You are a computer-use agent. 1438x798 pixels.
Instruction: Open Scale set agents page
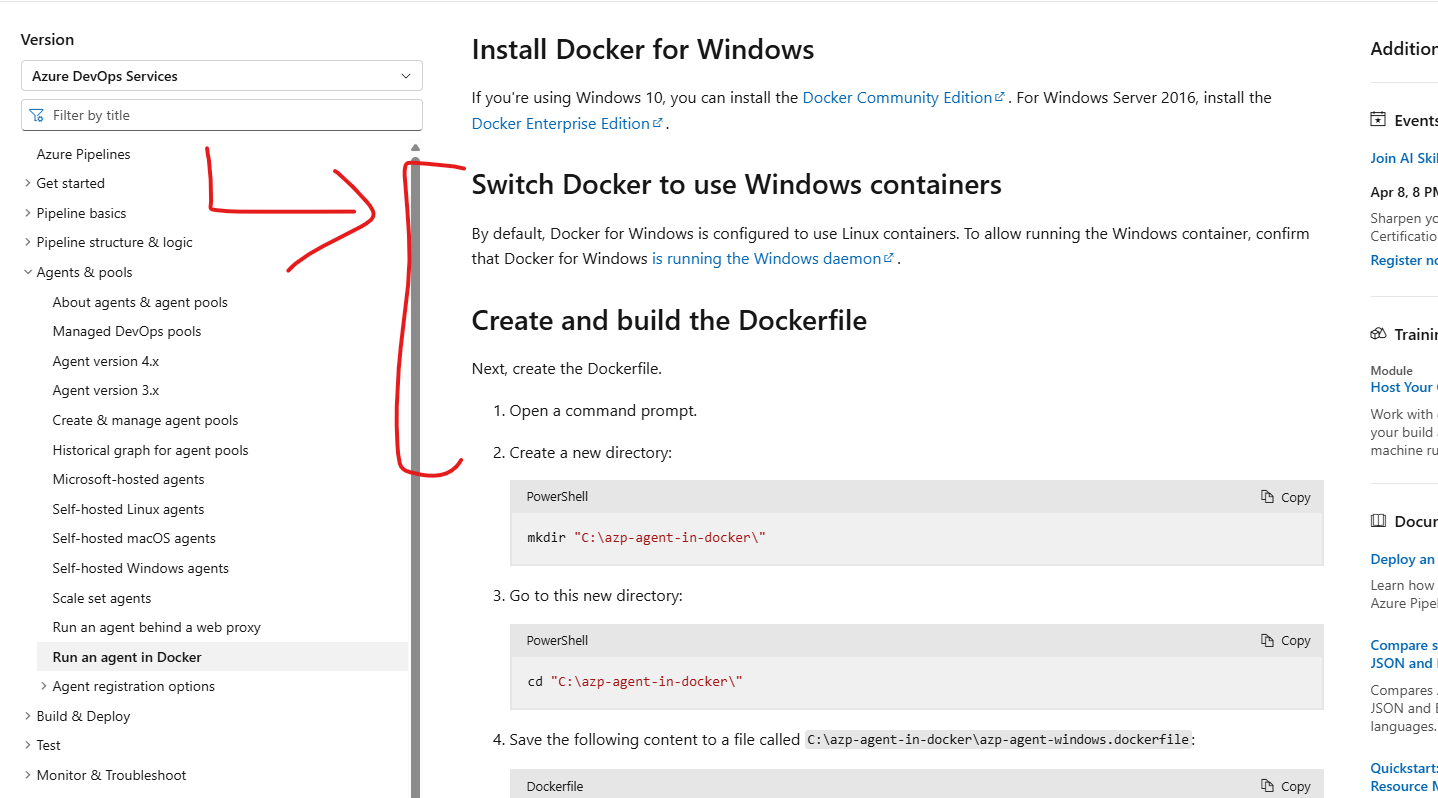(102, 598)
